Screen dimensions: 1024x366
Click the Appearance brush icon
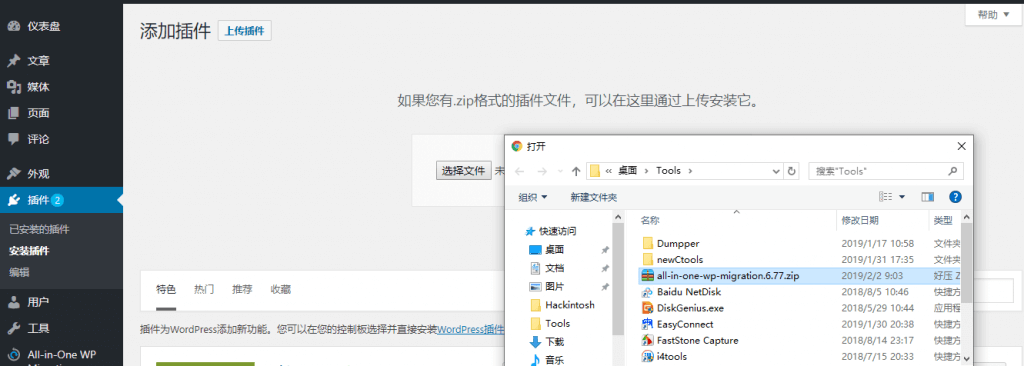click(x=14, y=174)
